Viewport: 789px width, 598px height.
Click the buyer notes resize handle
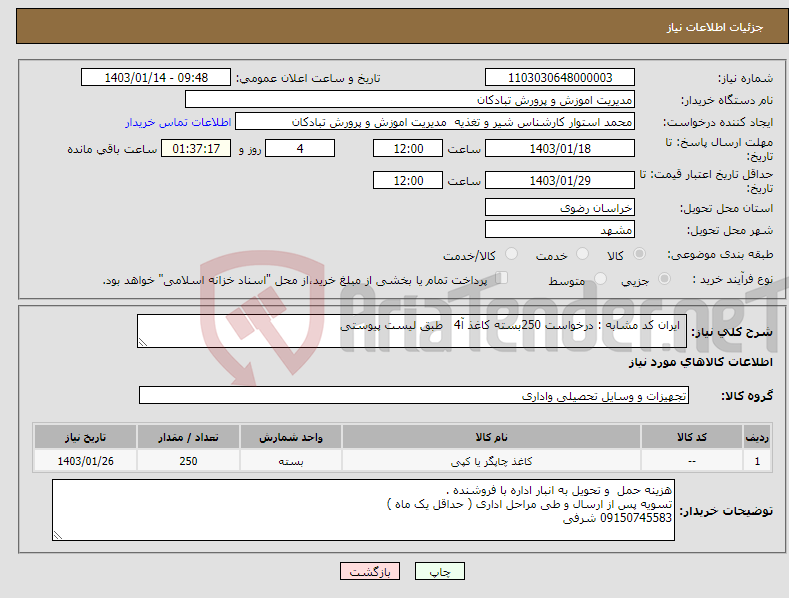point(58,536)
